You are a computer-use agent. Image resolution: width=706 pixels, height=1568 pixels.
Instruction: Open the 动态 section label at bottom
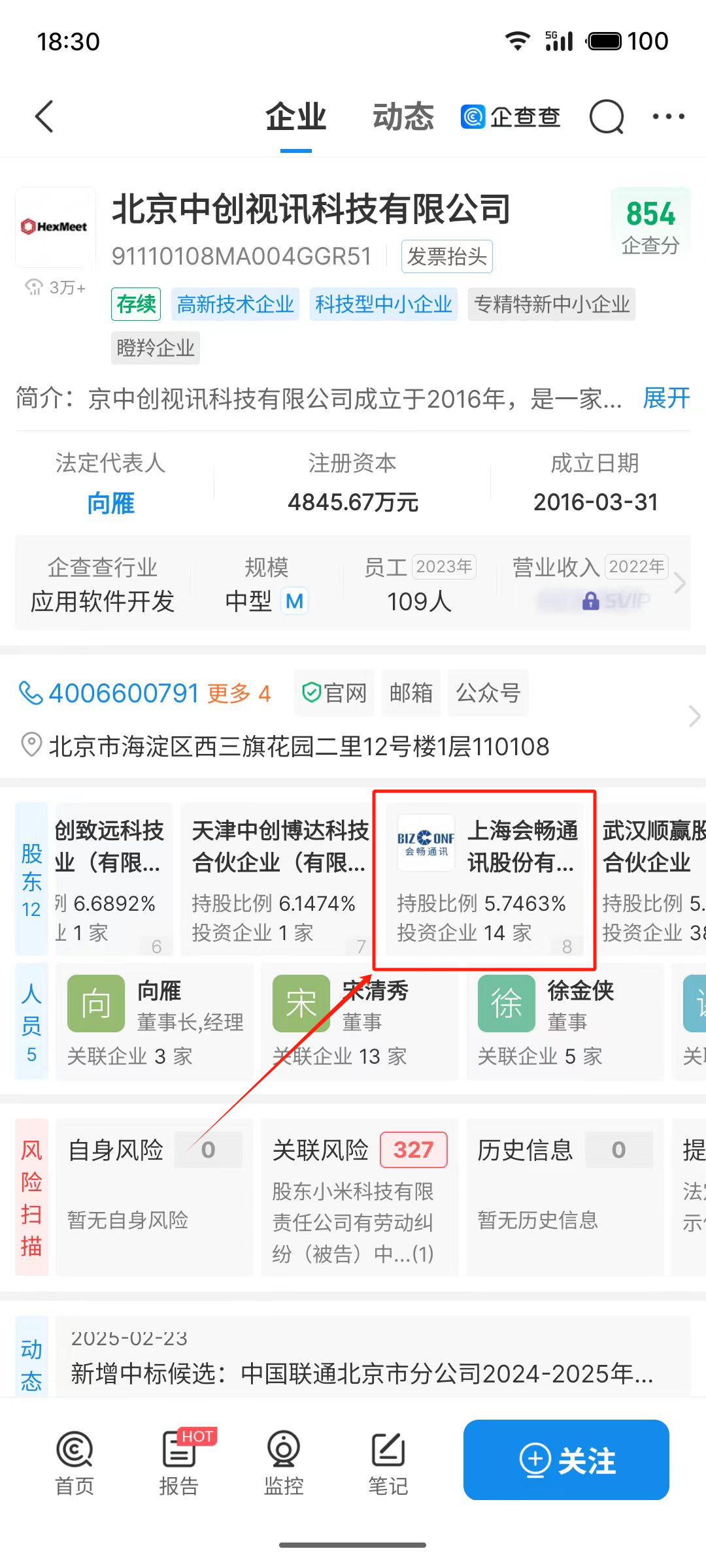[x=31, y=1356]
